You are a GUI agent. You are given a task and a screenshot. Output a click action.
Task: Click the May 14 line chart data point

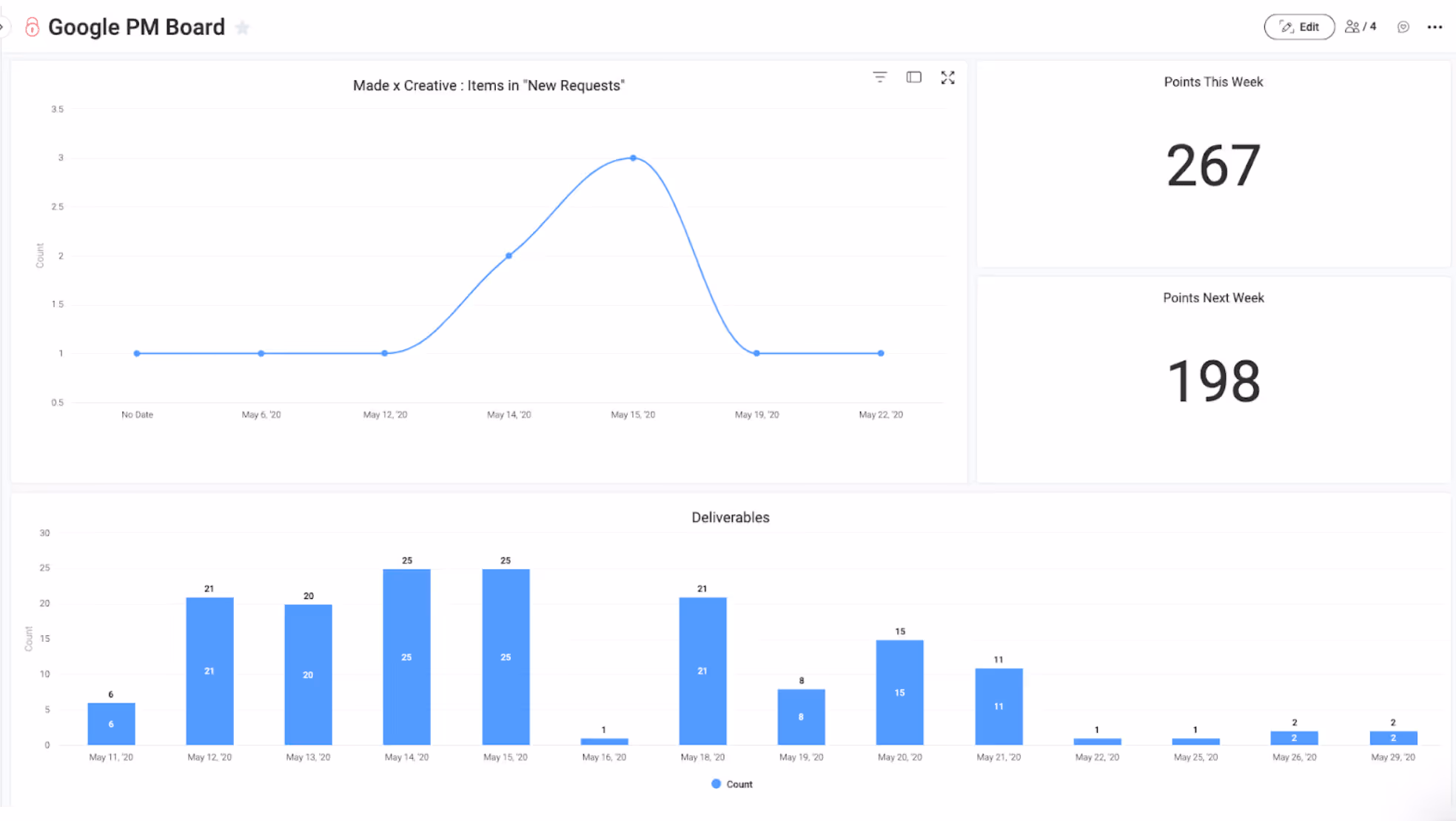(509, 255)
